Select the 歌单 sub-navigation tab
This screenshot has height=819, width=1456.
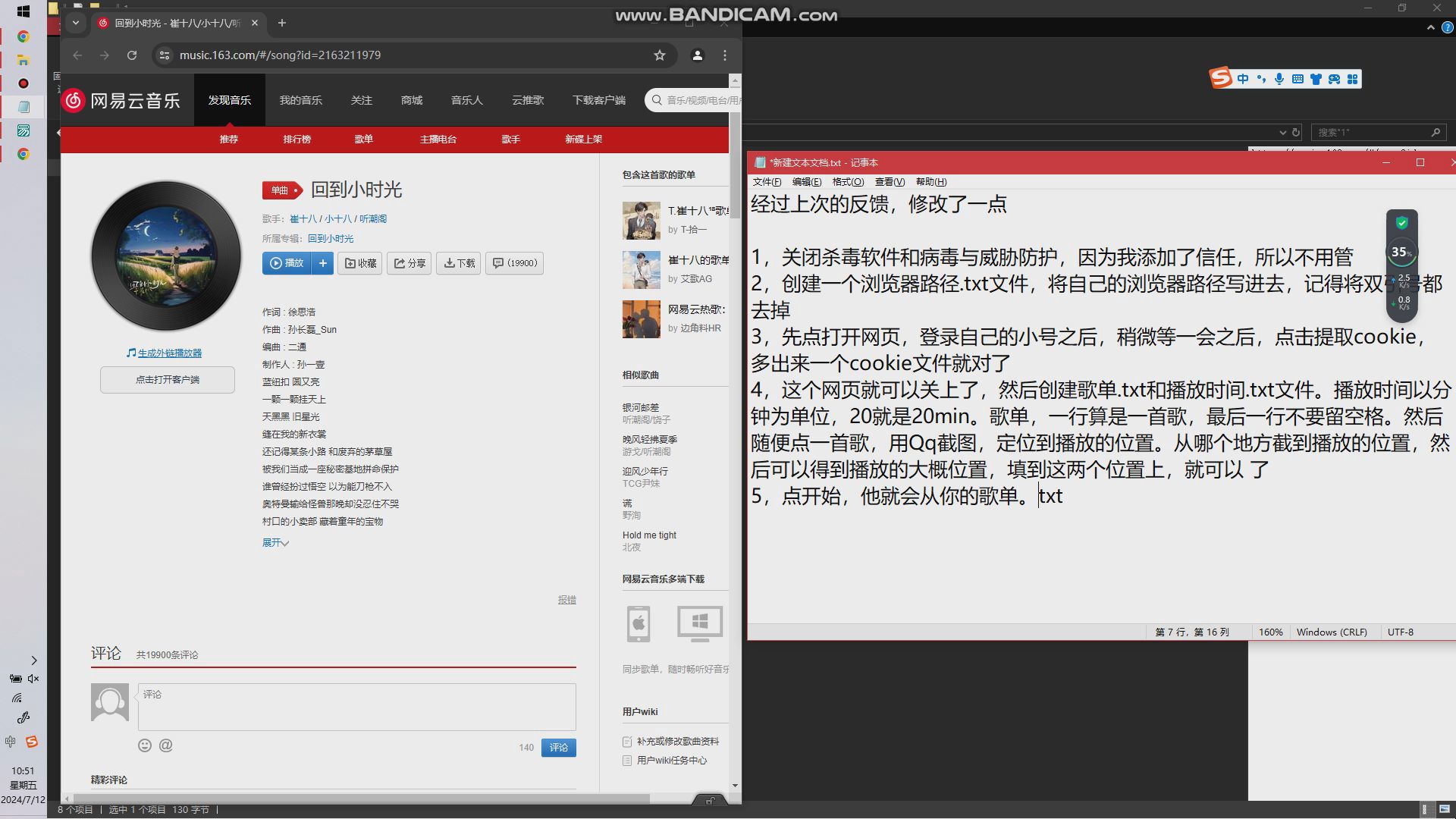click(x=364, y=140)
